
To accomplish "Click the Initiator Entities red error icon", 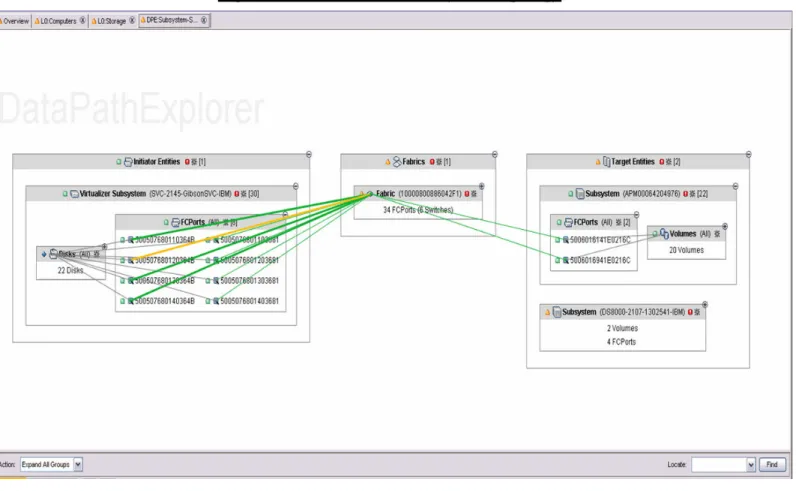I will pyautogui.click(x=187, y=162).
